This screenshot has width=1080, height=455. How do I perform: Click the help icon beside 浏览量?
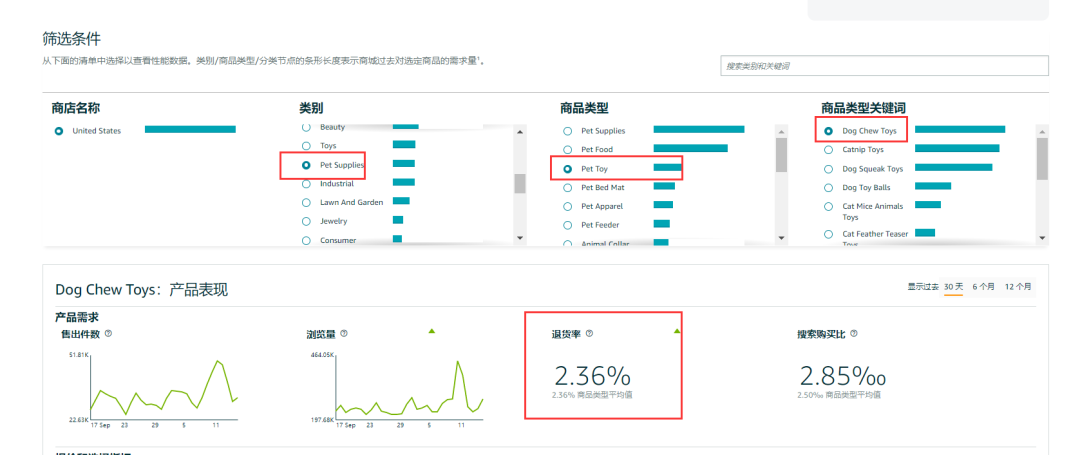click(345, 334)
